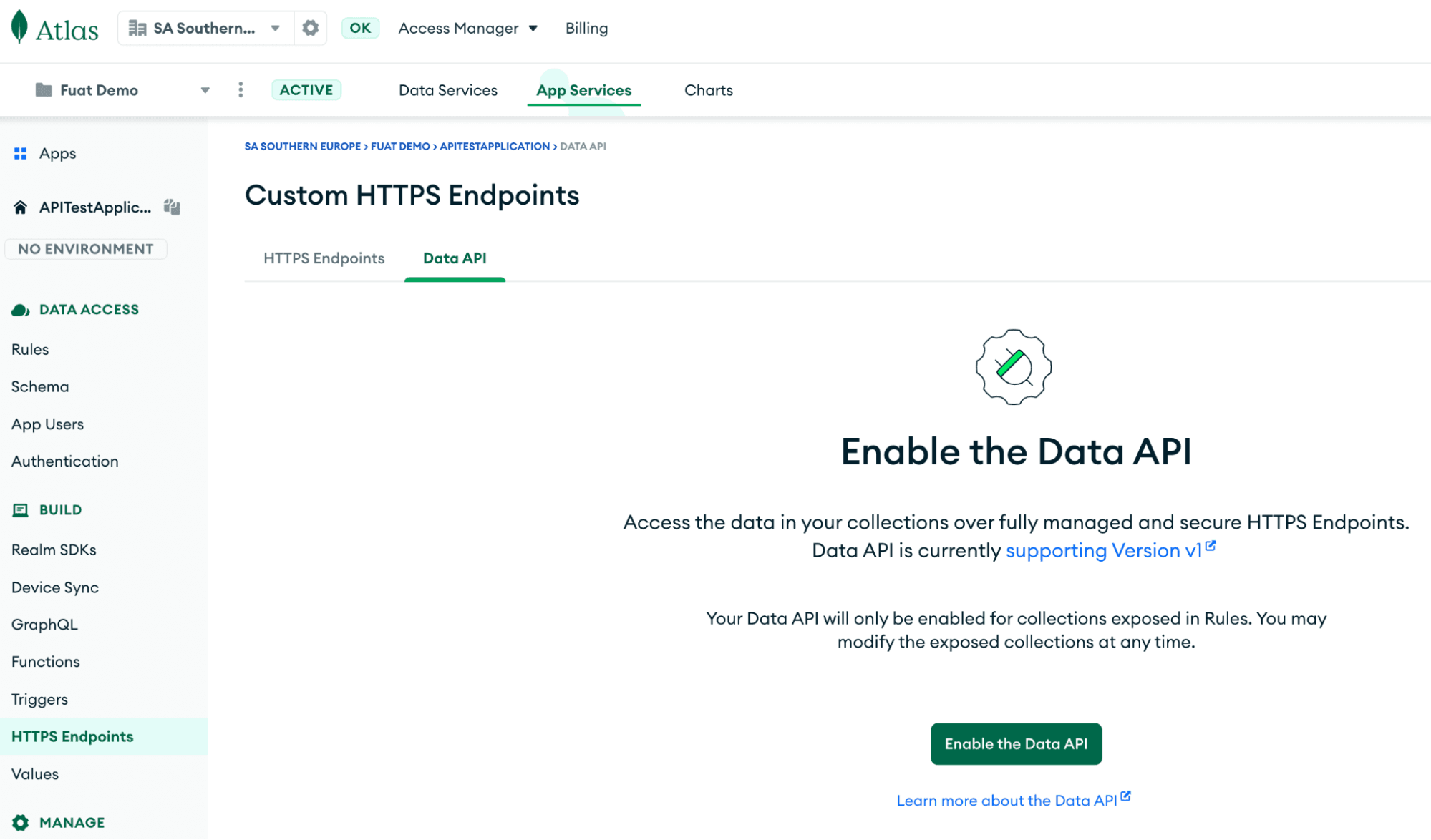Click the BUILD section header
The height and width of the screenshot is (840, 1431).
pos(60,509)
